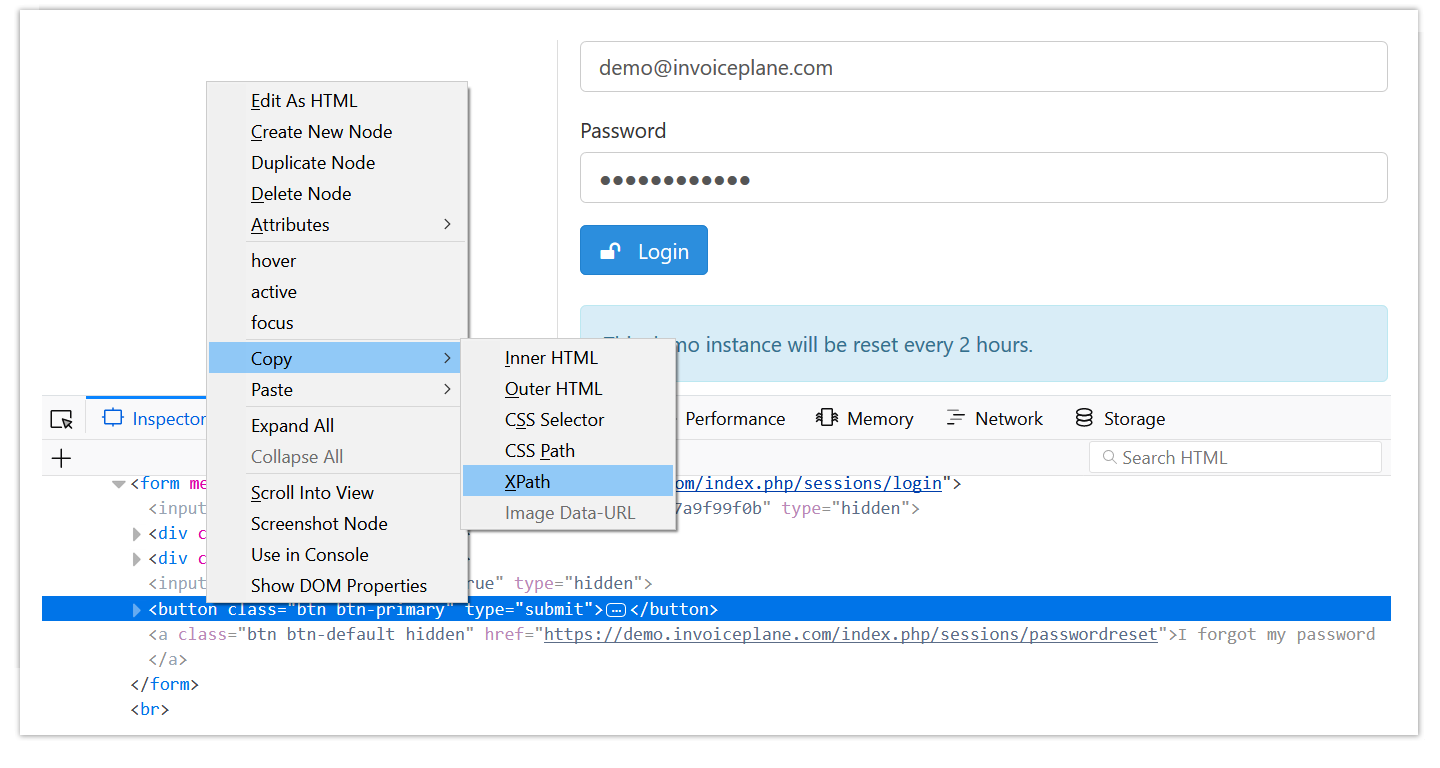Click the demo reset notice text
1440x768 pixels.
pyautogui.click(x=818, y=345)
